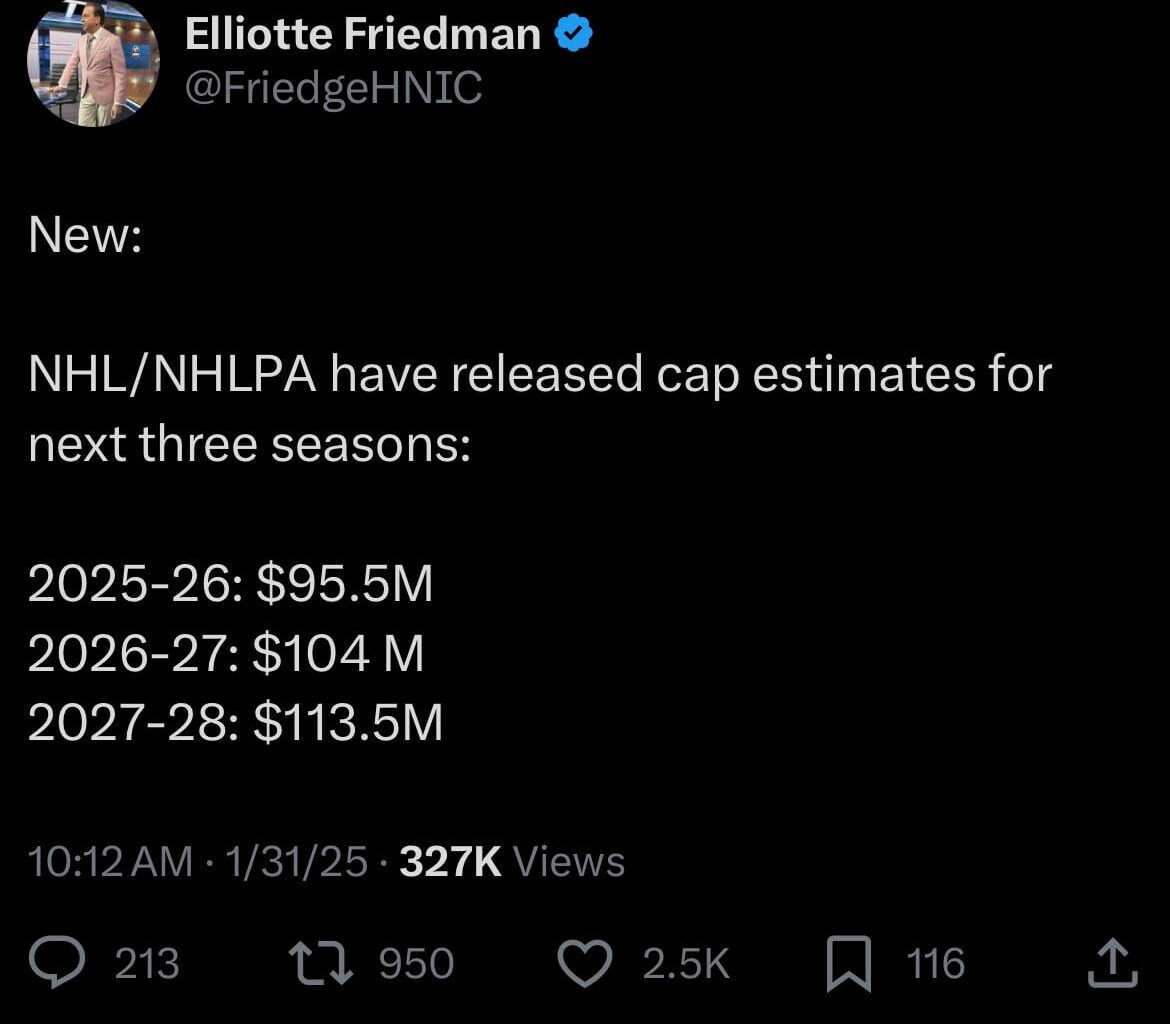Click the 116 bookmarks count

[934, 963]
